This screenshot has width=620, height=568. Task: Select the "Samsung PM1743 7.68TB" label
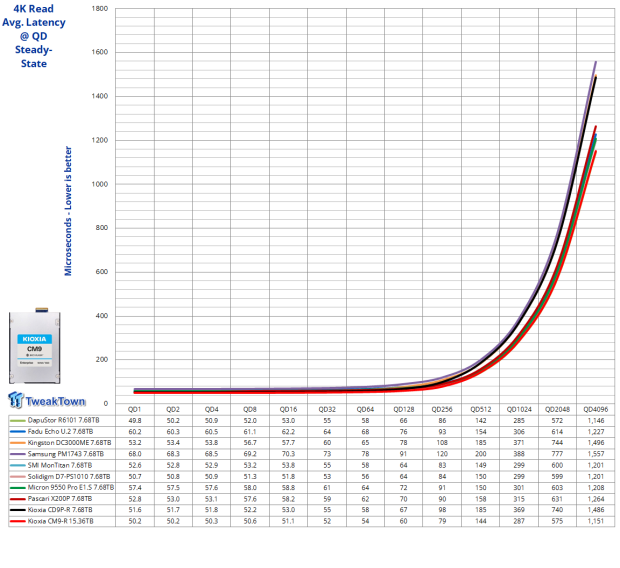click(x=66, y=454)
